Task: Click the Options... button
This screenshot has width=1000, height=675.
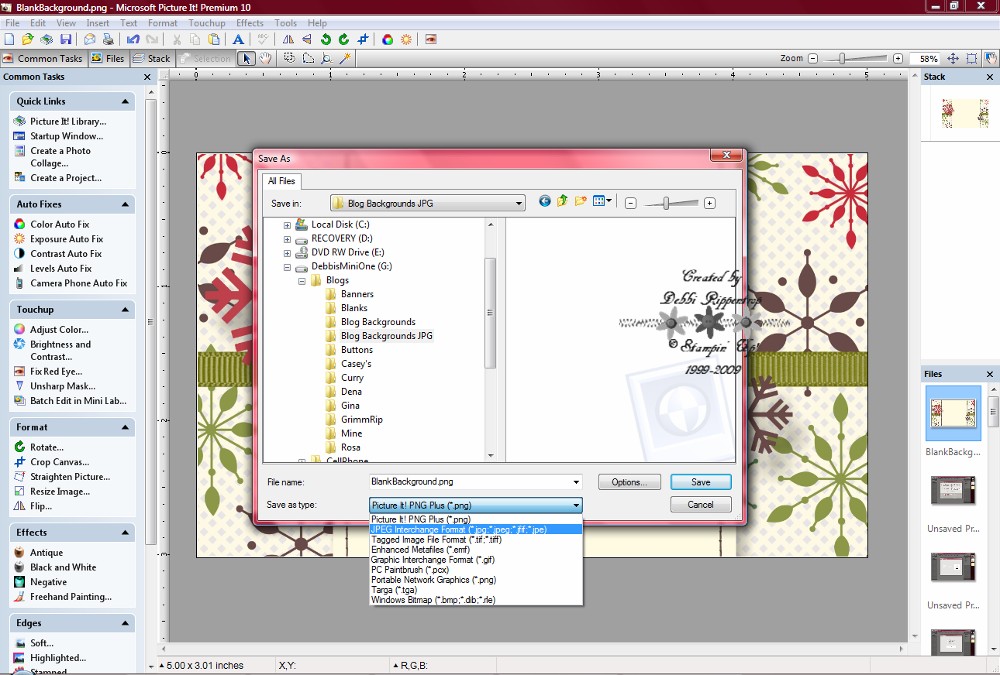Action: 629,482
